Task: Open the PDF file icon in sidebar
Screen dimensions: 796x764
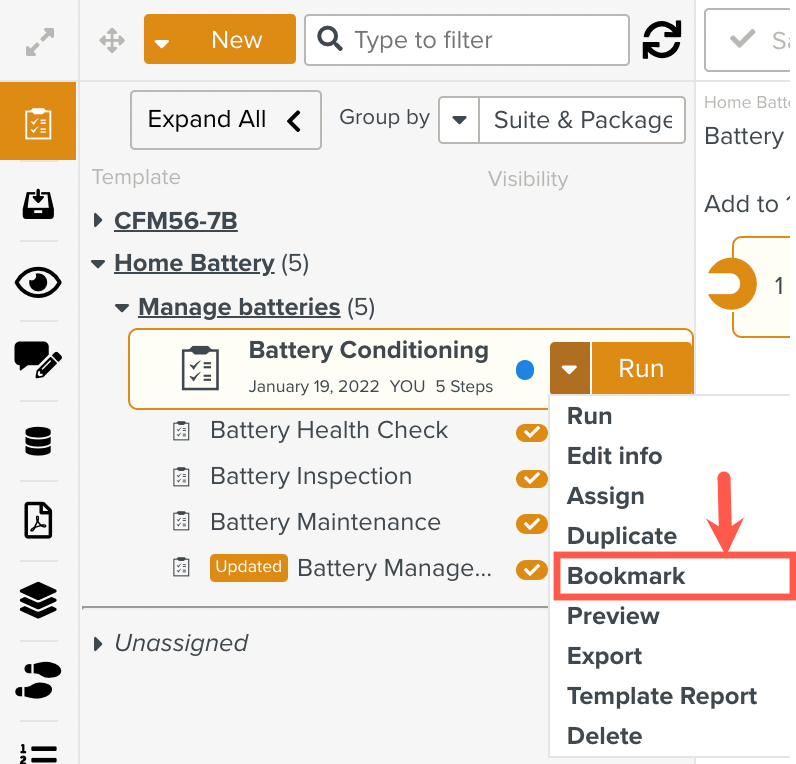Action: [x=38, y=520]
